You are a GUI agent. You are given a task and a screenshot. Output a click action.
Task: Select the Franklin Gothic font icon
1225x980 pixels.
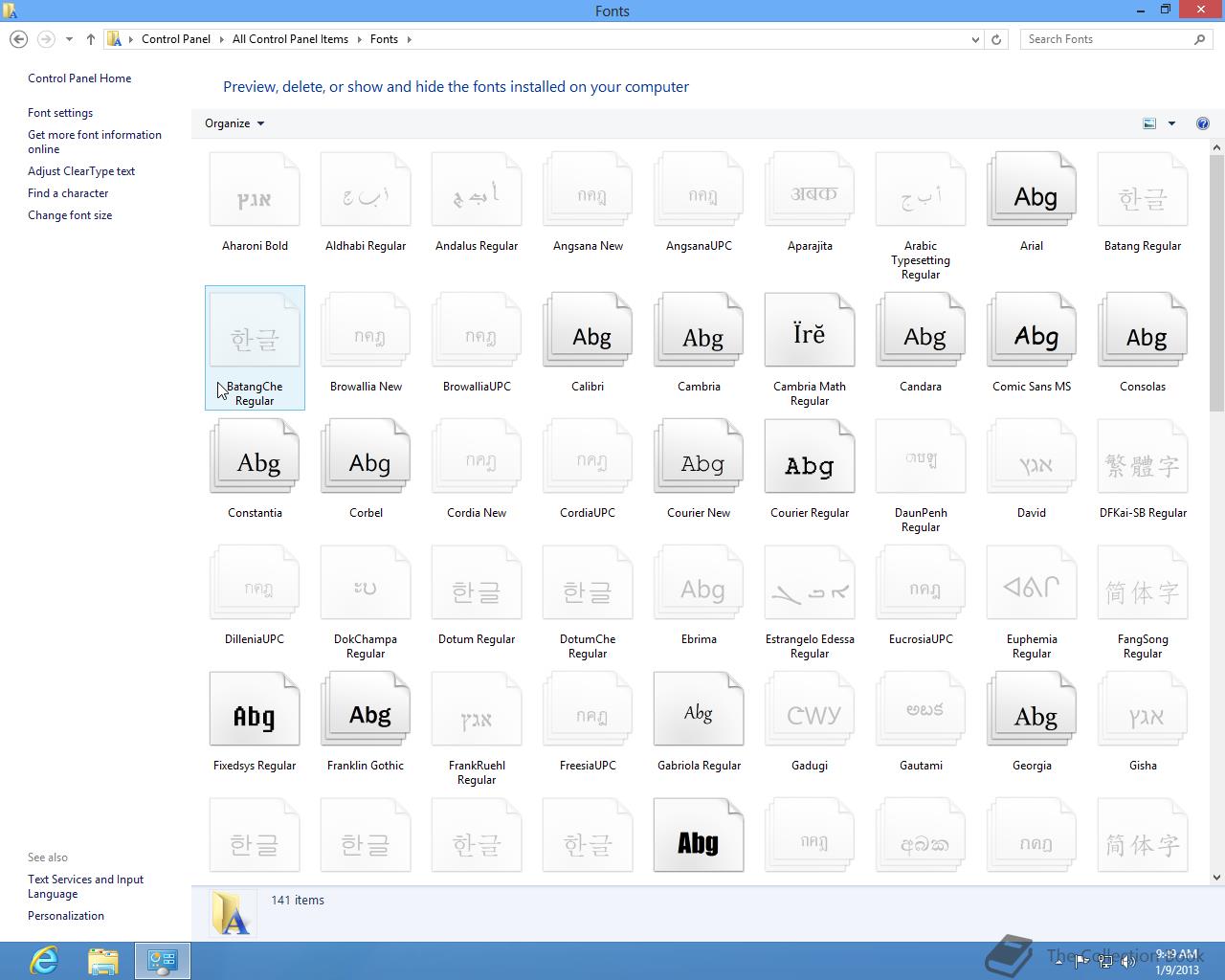[366, 709]
